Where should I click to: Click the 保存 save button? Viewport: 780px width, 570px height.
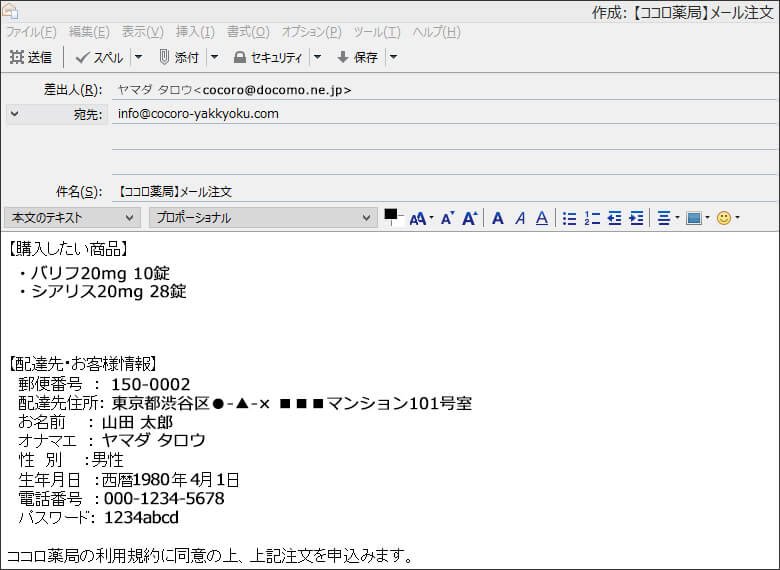357,57
